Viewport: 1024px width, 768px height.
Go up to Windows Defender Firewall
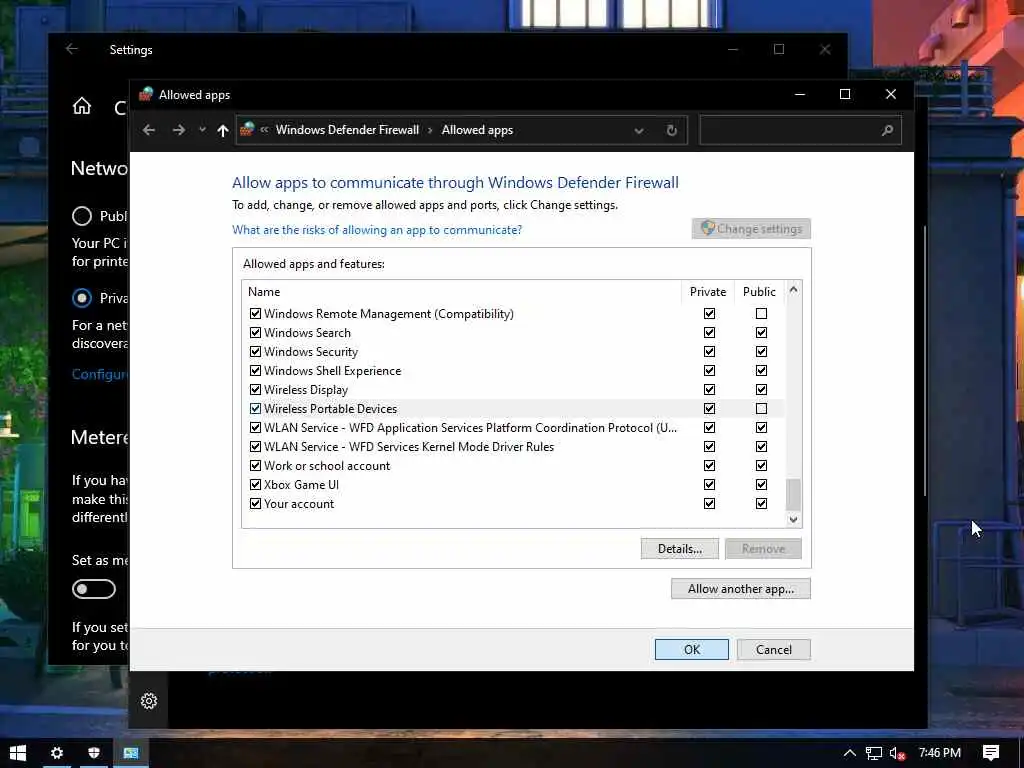pyautogui.click(x=223, y=130)
